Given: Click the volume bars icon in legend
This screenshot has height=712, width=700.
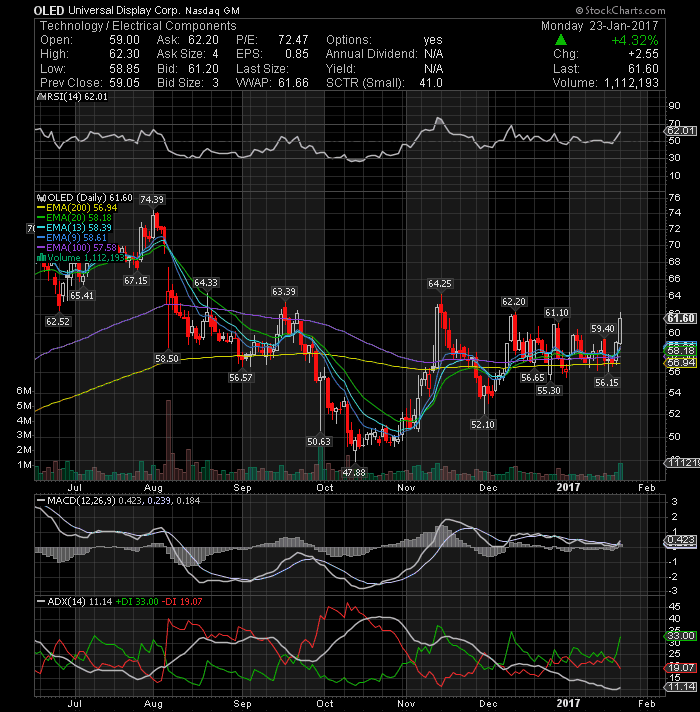Looking at the screenshot, I should [41, 258].
